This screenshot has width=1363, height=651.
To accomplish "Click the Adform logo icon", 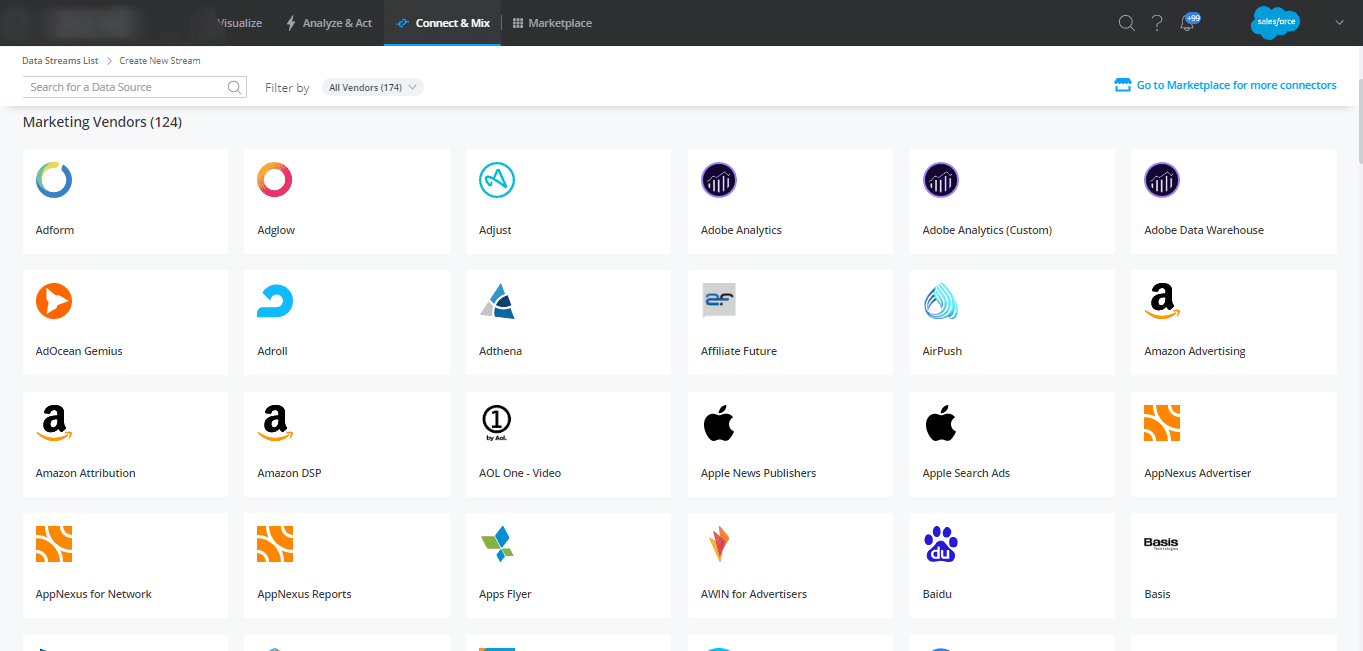I will pyautogui.click(x=54, y=180).
